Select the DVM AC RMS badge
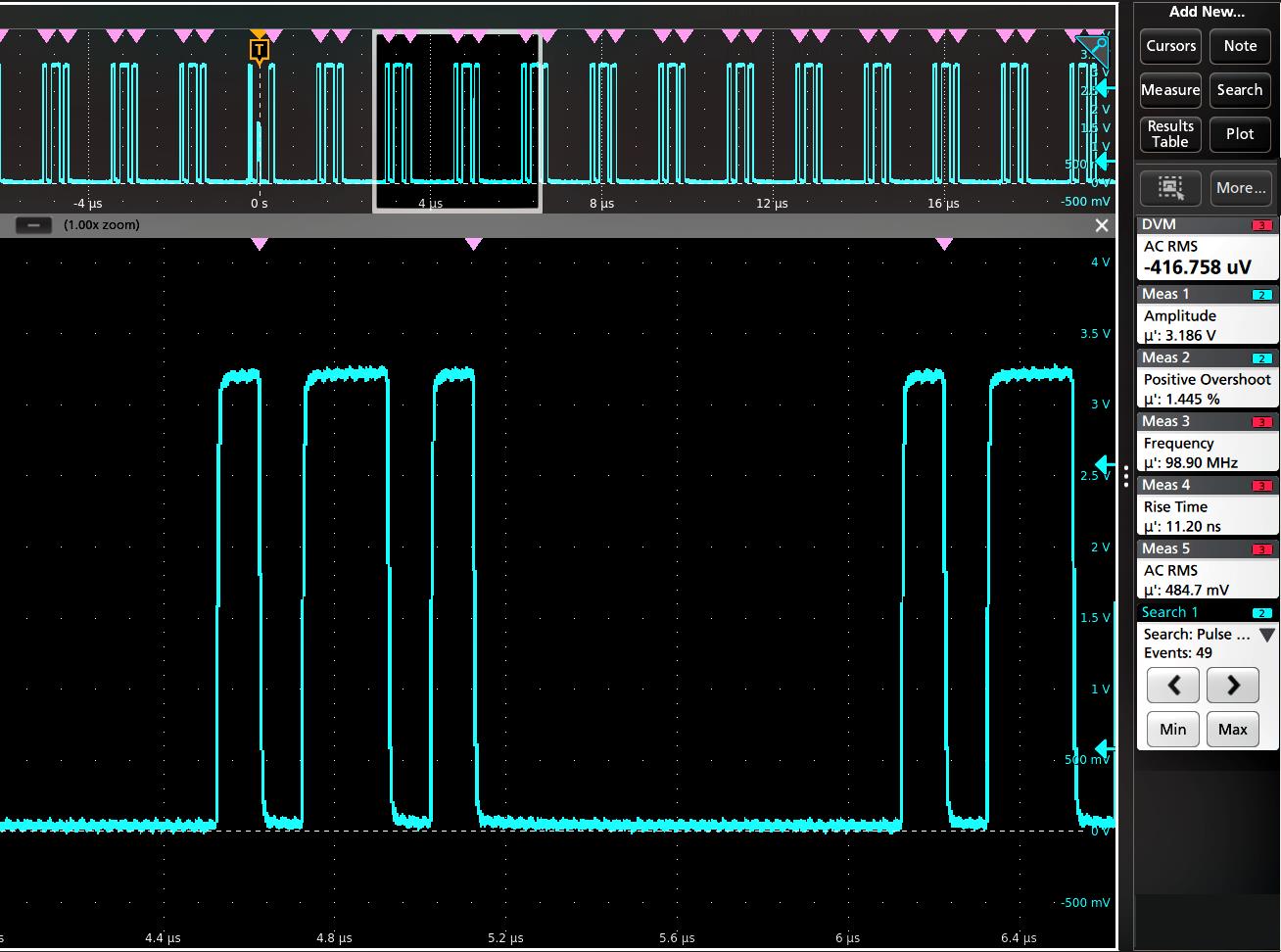This screenshot has height=952, width=1281. 1208,257
